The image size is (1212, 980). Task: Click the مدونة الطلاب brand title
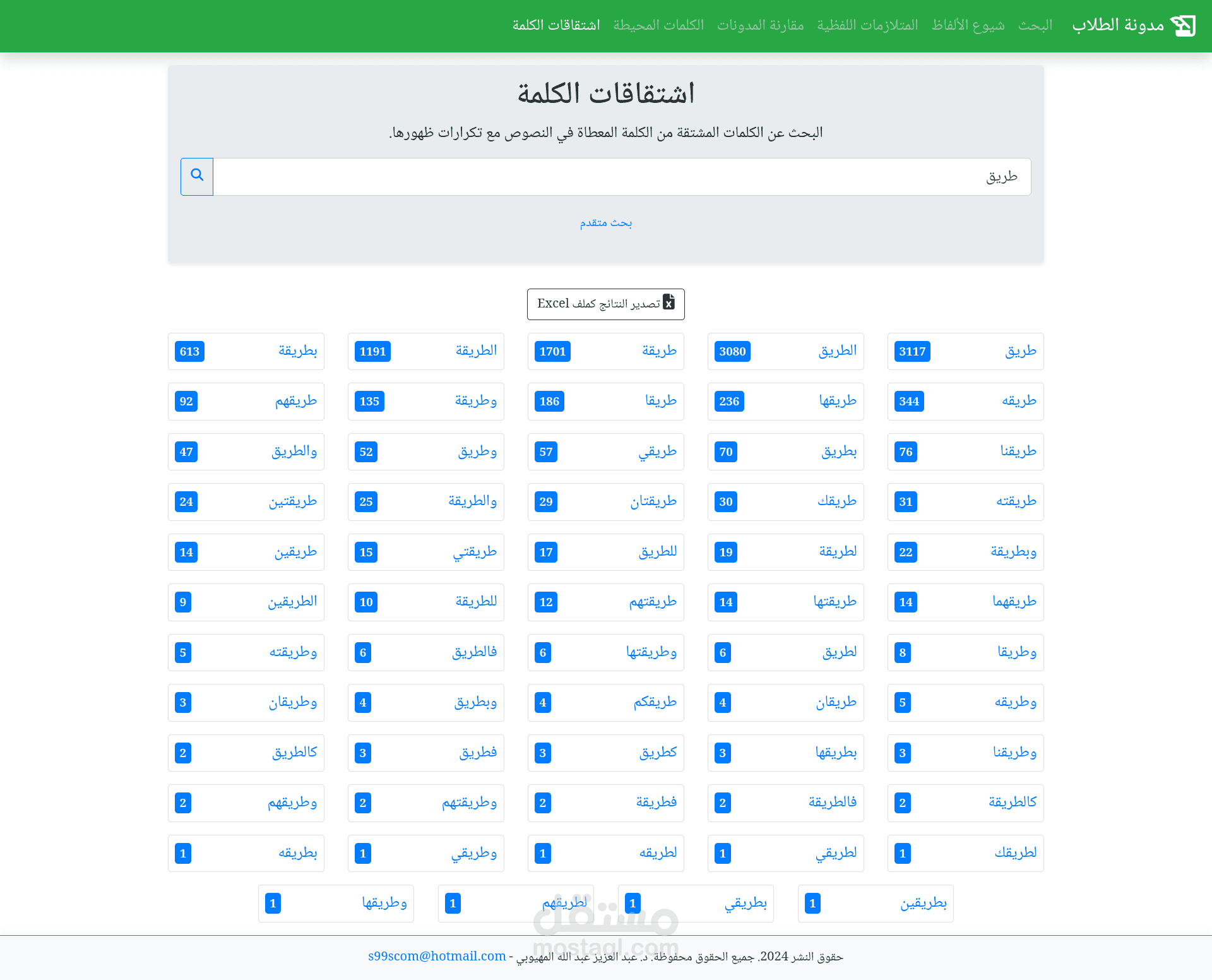(x=1118, y=25)
